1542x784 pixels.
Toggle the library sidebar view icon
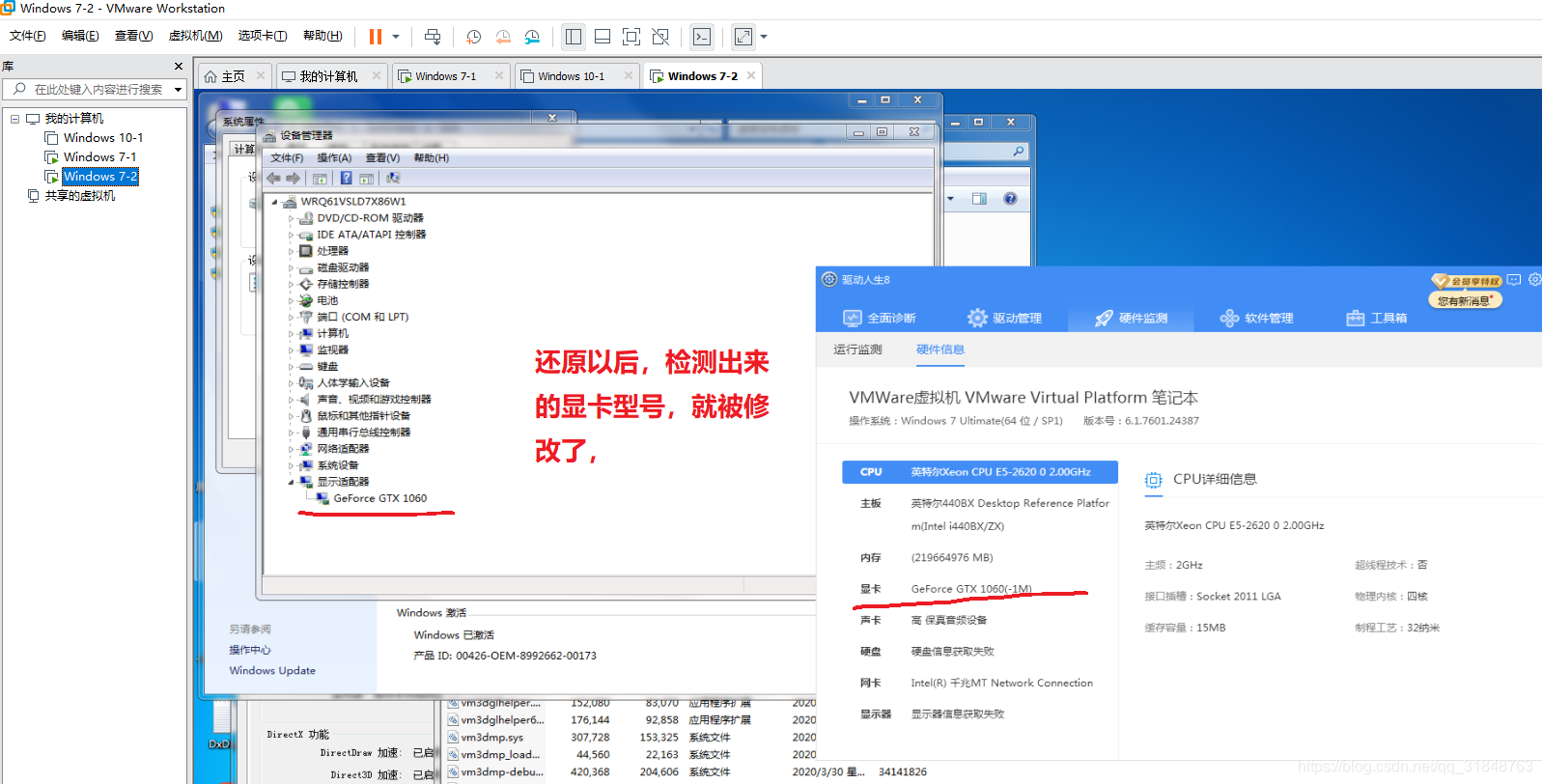click(x=574, y=37)
